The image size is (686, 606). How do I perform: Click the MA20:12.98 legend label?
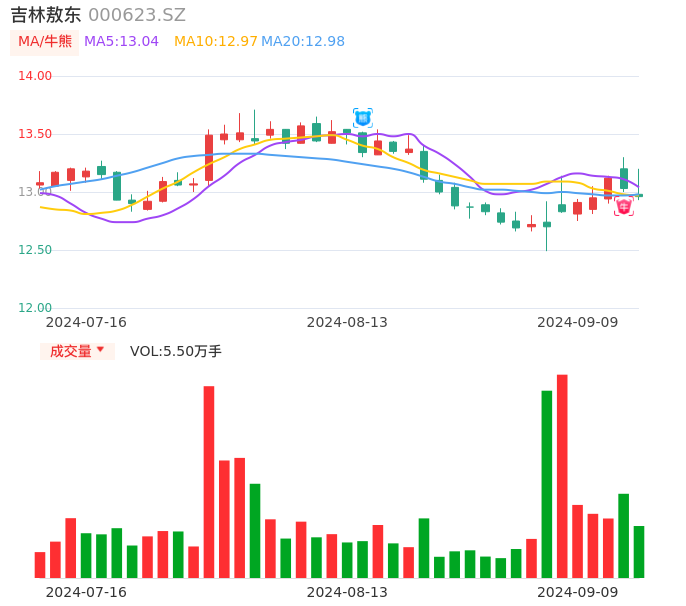303,42
